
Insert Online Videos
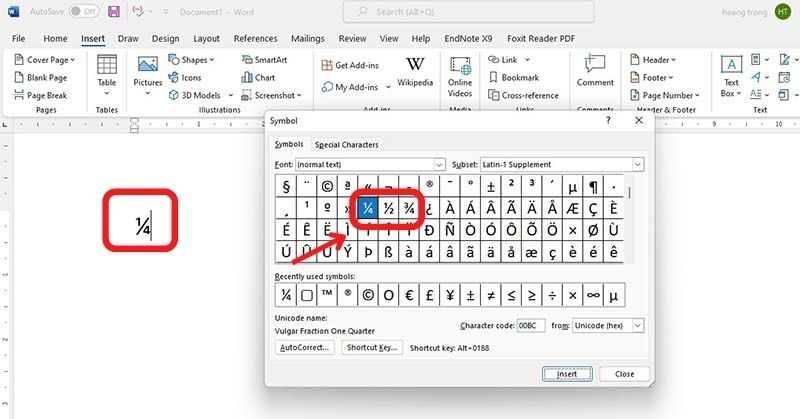click(x=460, y=77)
